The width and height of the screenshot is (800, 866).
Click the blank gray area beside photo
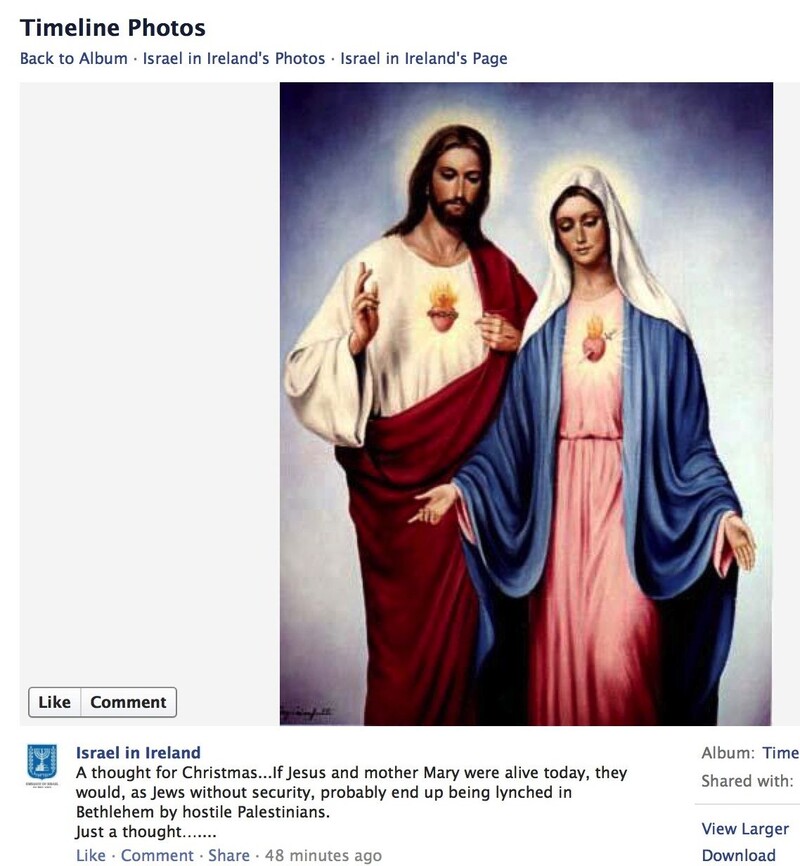(150, 381)
